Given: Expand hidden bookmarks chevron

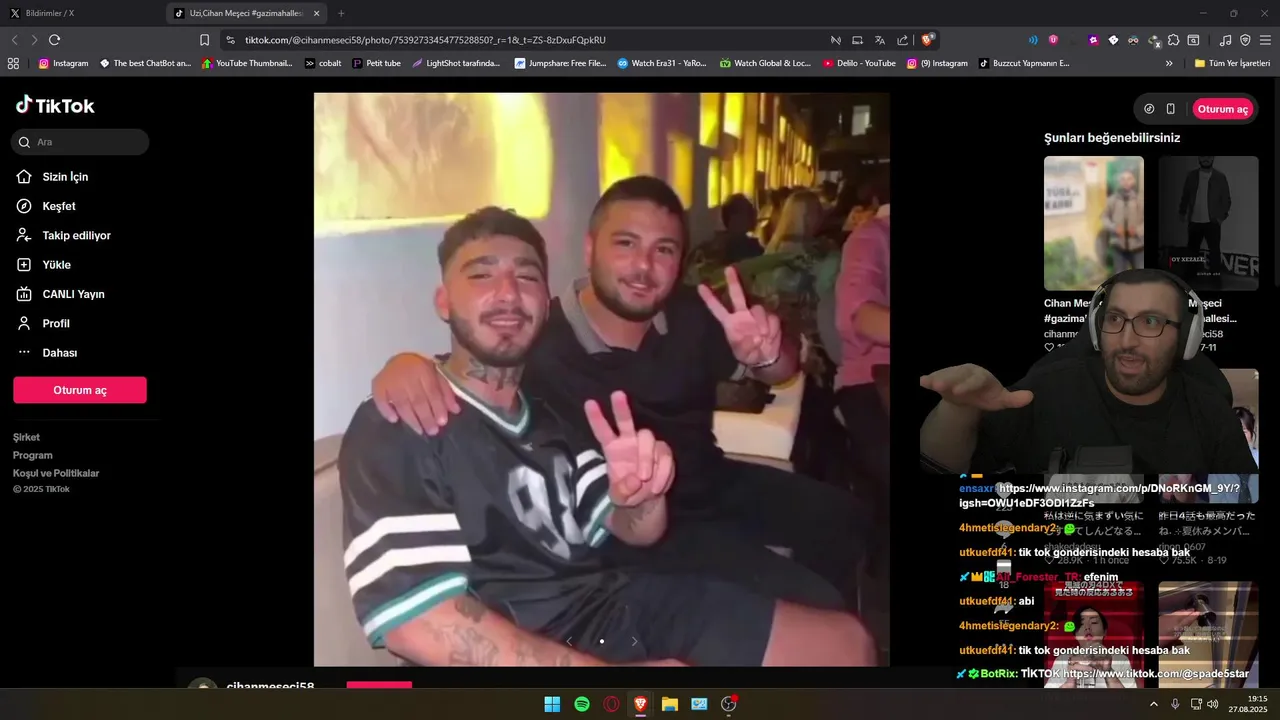Looking at the screenshot, I should click(x=1169, y=63).
